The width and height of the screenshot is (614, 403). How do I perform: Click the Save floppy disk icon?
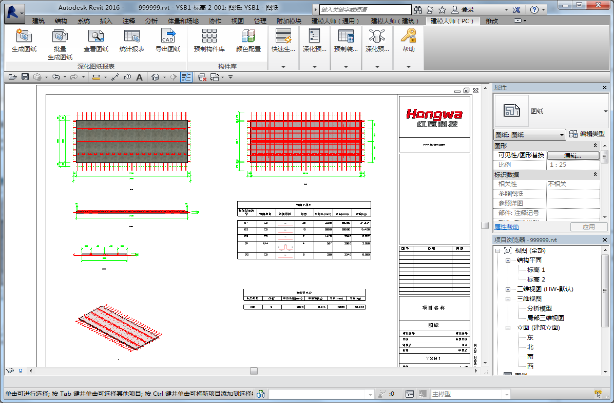pos(25,77)
